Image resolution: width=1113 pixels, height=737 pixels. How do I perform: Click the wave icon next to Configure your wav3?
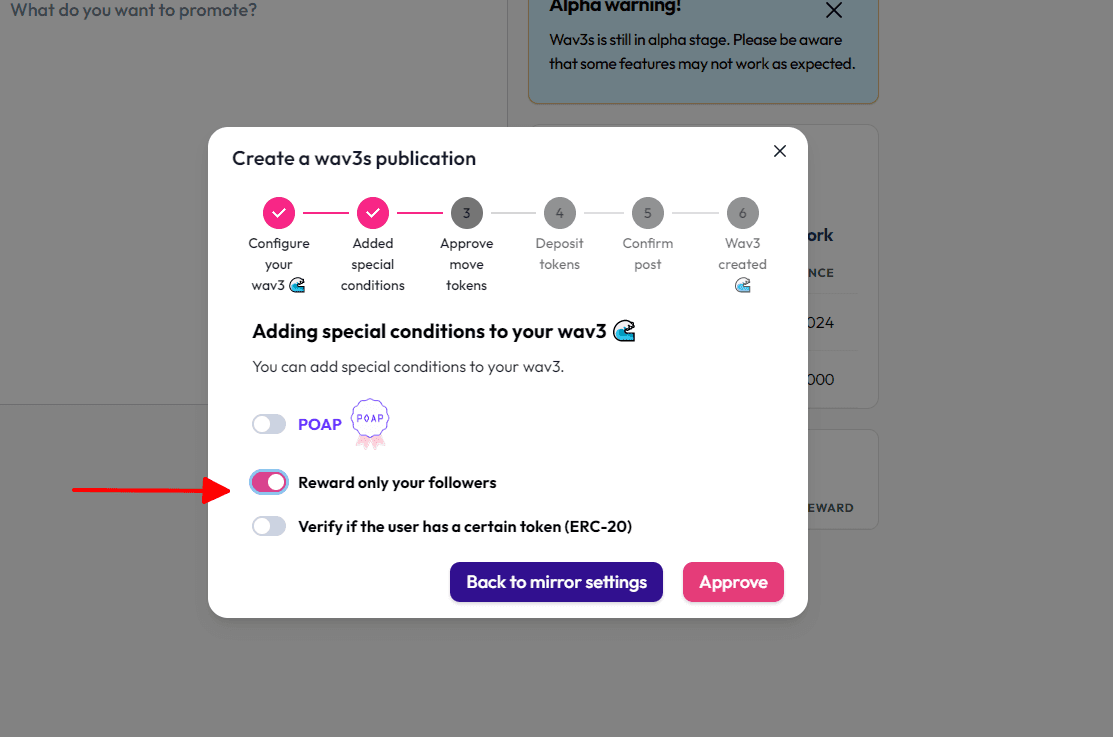(297, 285)
